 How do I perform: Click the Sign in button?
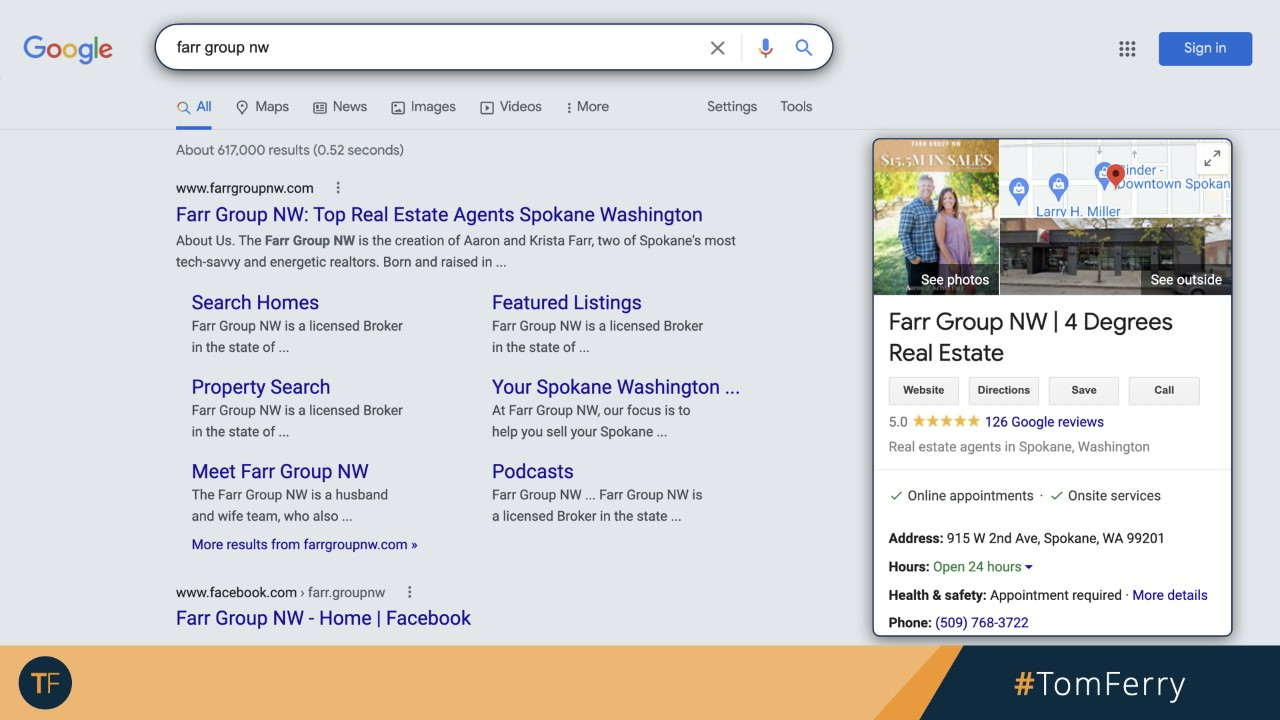[x=1204, y=49]
